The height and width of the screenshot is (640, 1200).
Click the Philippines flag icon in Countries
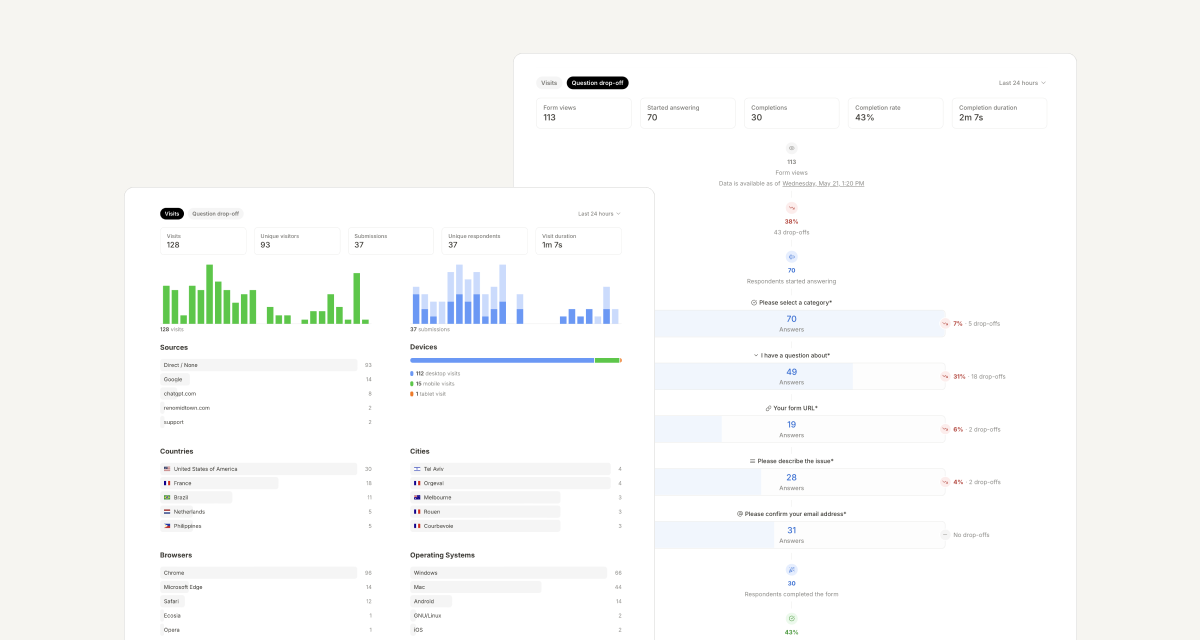[x=167, y=525]
